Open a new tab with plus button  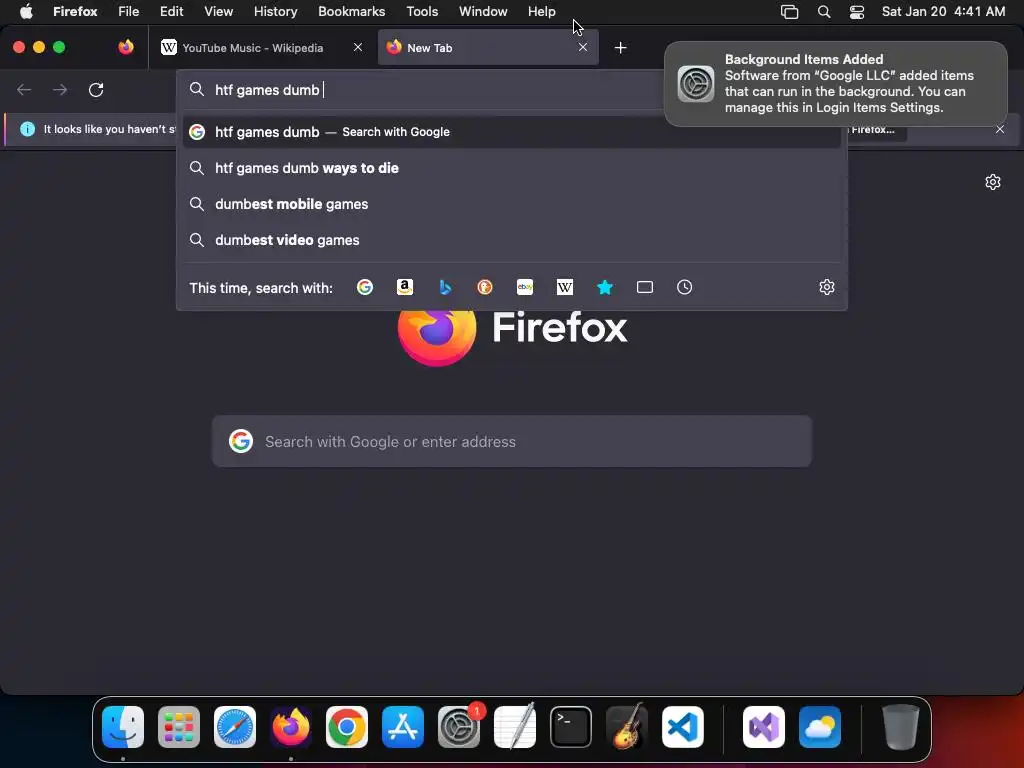coord(620,48)
